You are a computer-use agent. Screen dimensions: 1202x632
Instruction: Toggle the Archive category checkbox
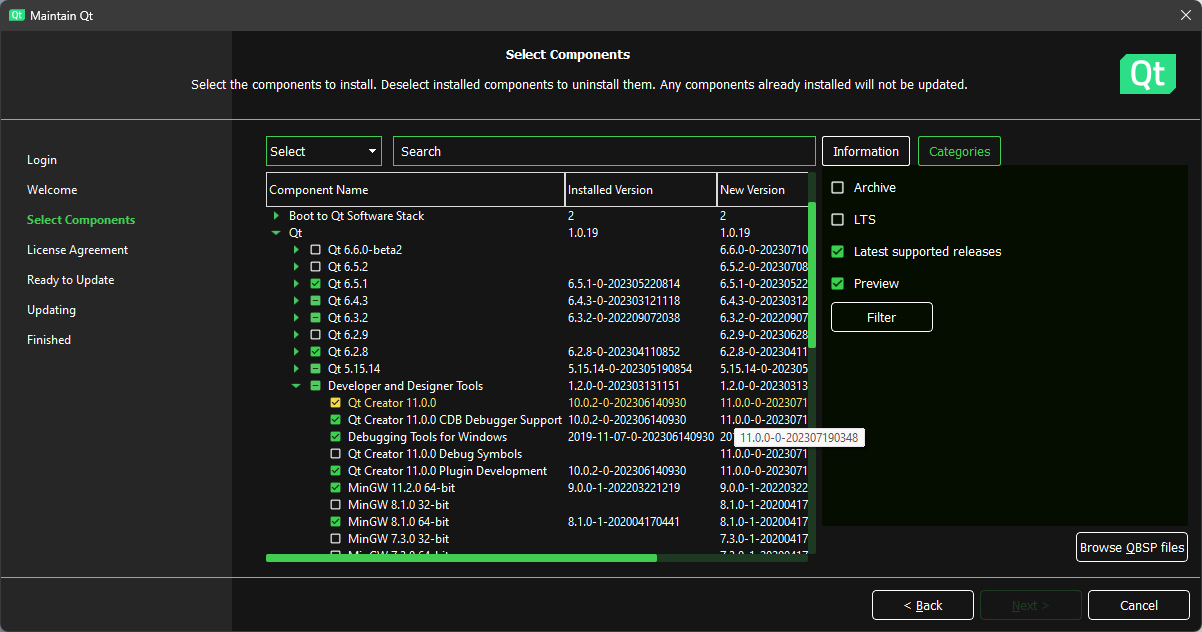(838, 188)
